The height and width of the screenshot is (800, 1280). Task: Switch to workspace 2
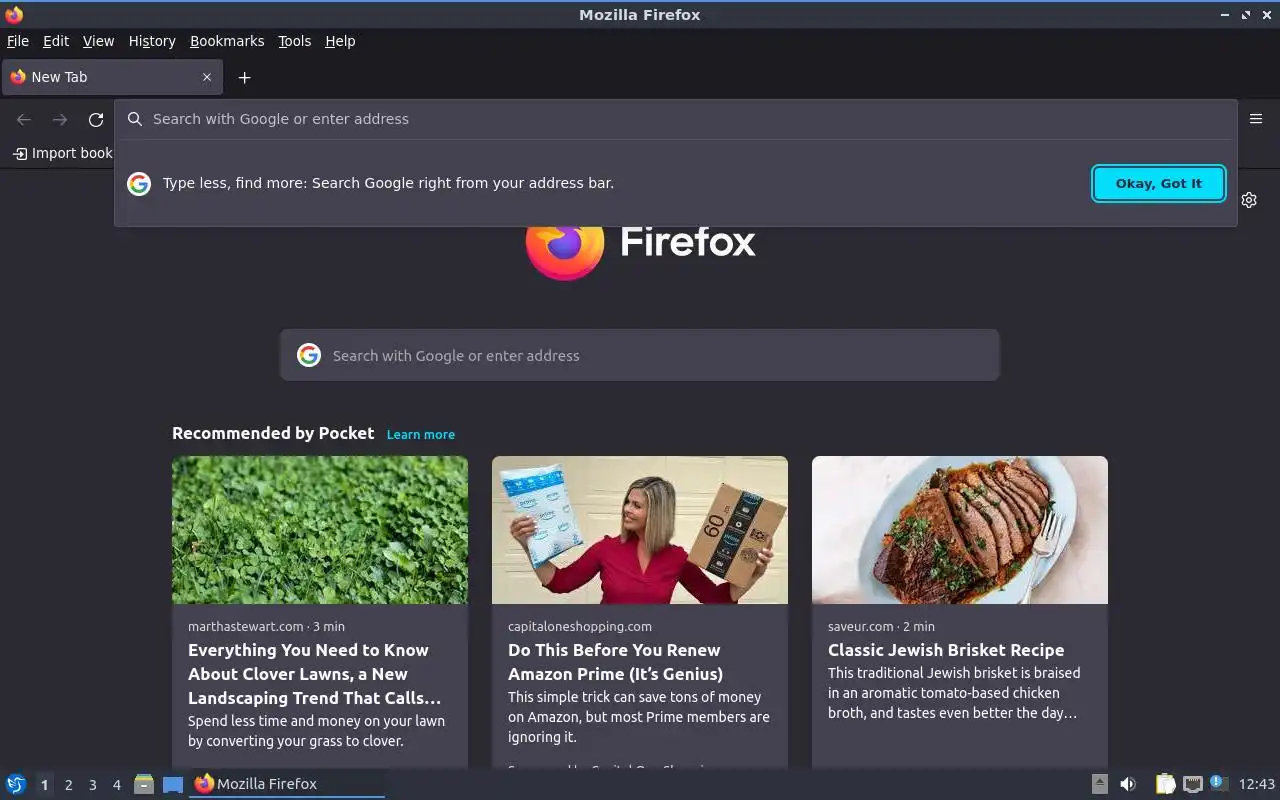68,785
